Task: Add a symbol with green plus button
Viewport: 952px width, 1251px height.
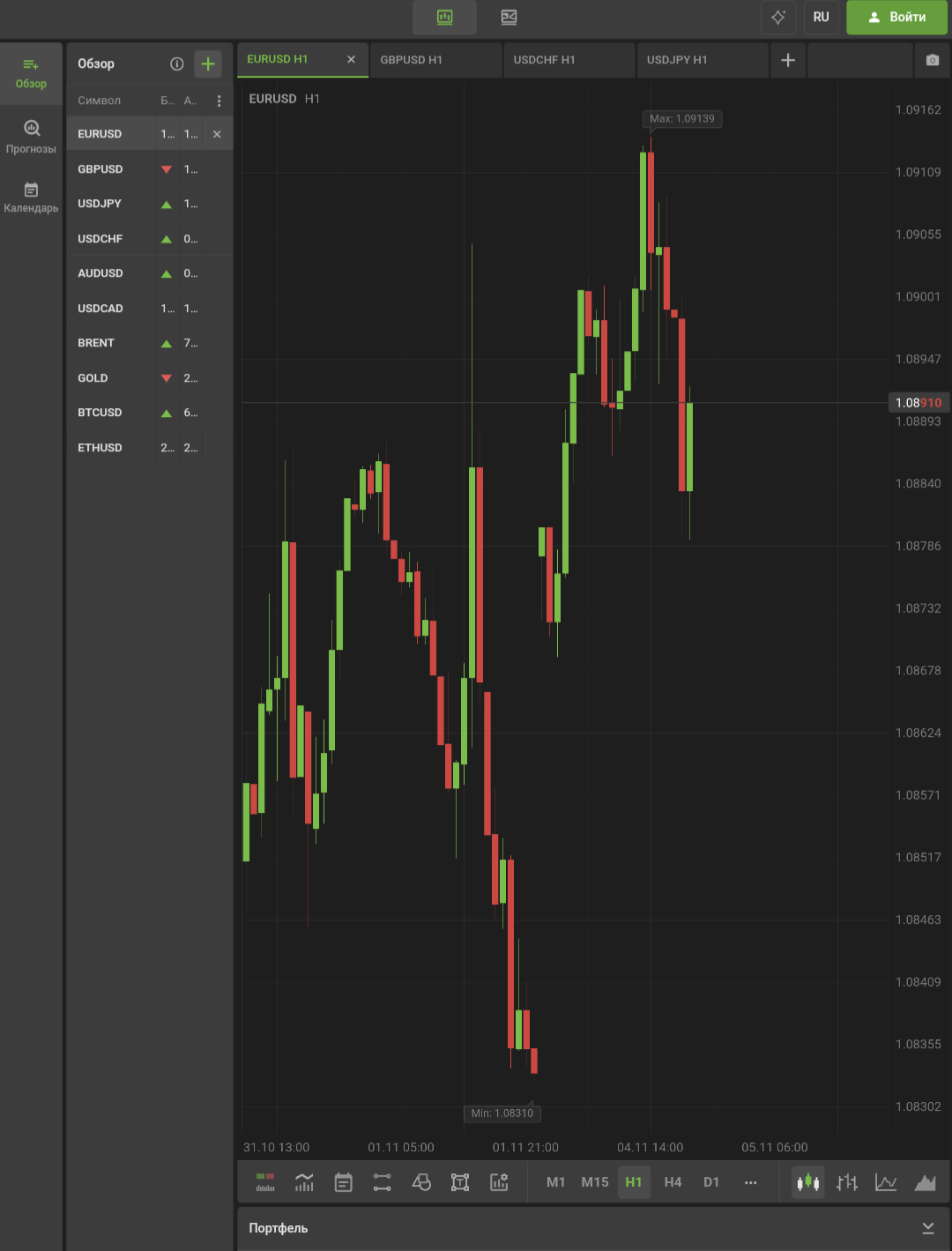Action: [x=208, y=63]
